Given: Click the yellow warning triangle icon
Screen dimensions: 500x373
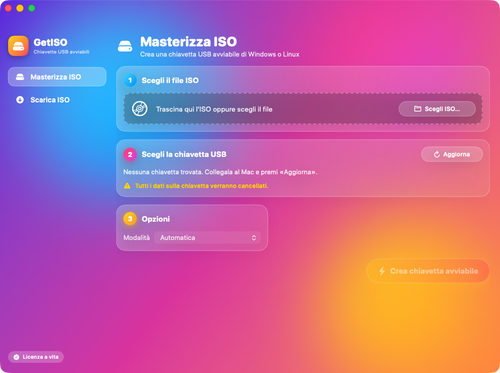Looking at the screenshot, I should (127, 186).
